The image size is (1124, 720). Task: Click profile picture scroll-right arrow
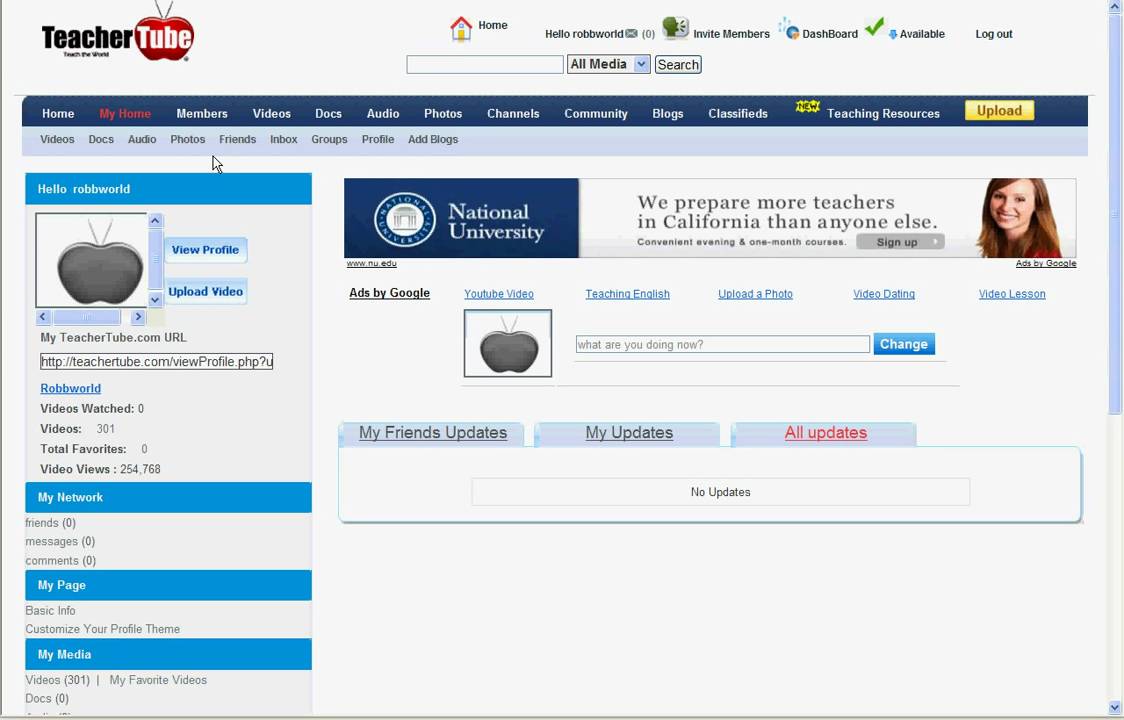[138, 316]
